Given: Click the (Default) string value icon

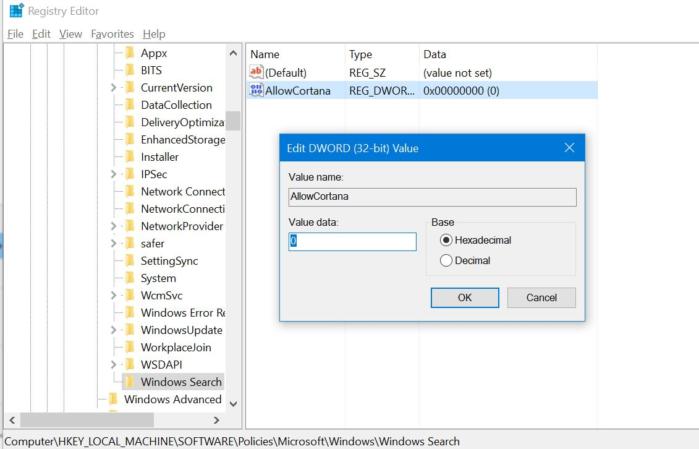Looking at the screenshot, I should [256, 72].
